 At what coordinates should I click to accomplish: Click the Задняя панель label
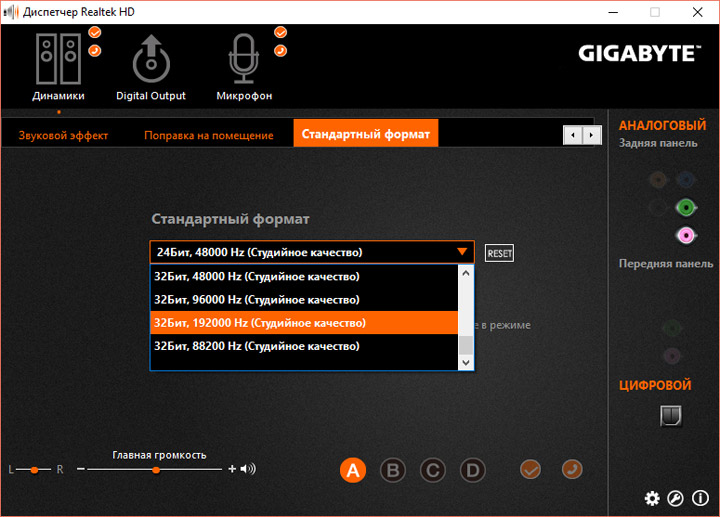[658, 143]
